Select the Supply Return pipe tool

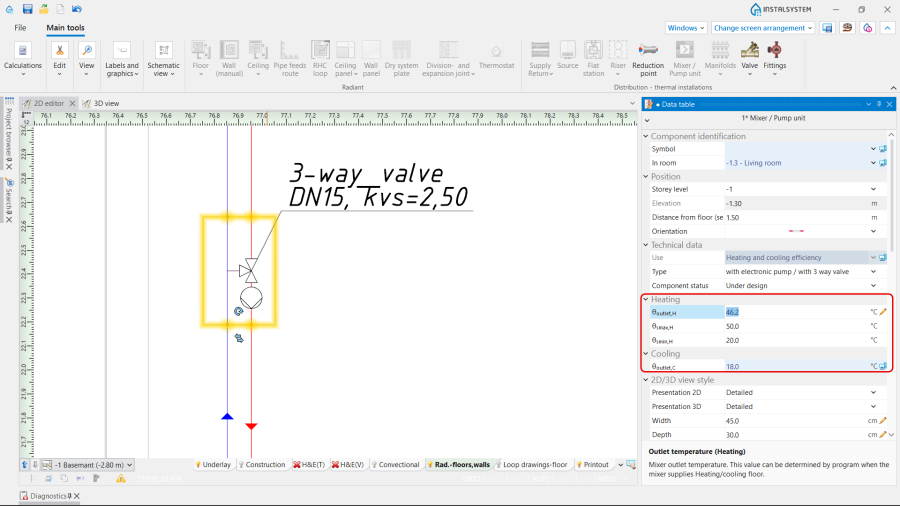(x=540, y=59)
